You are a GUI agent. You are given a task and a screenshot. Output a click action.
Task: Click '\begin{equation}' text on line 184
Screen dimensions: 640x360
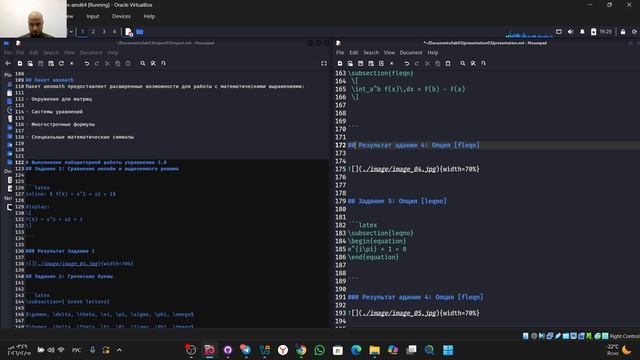pos(377,241)
